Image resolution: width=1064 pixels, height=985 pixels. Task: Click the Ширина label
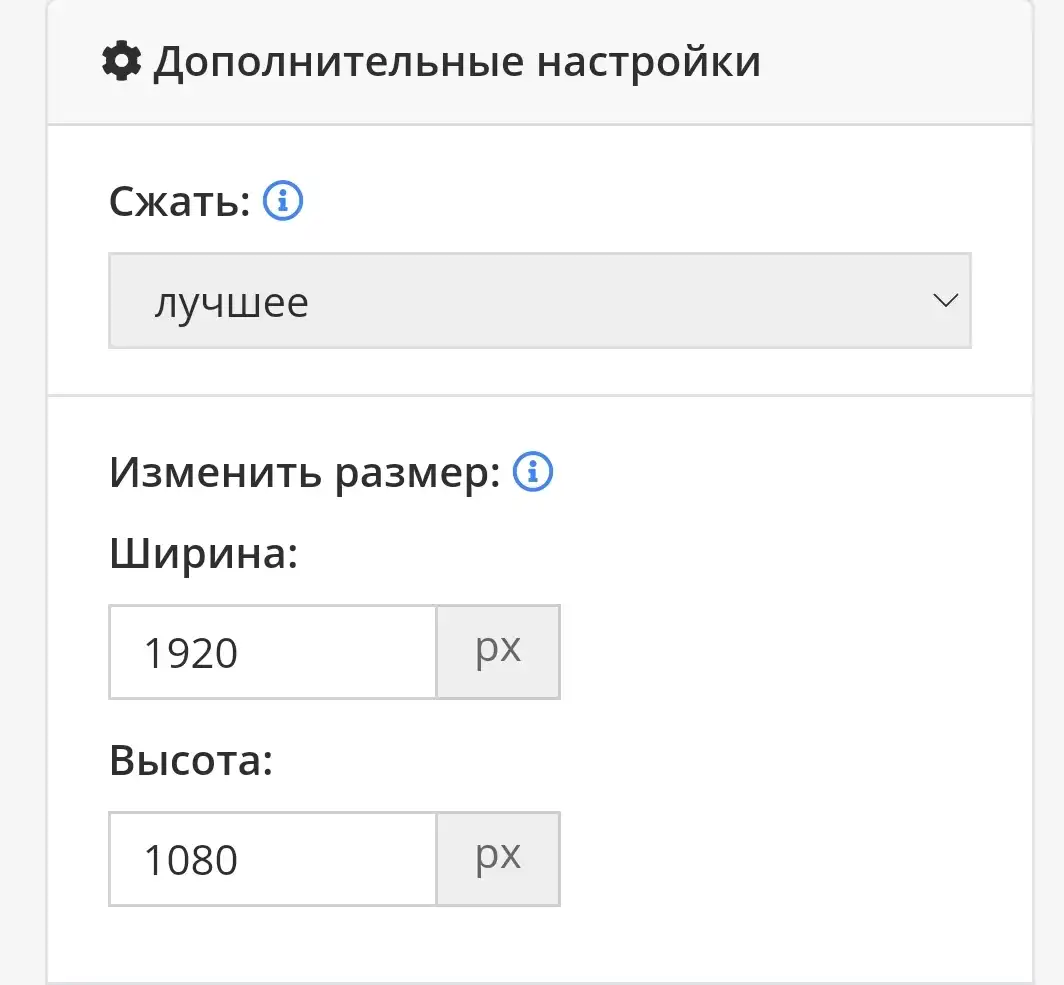204,553
